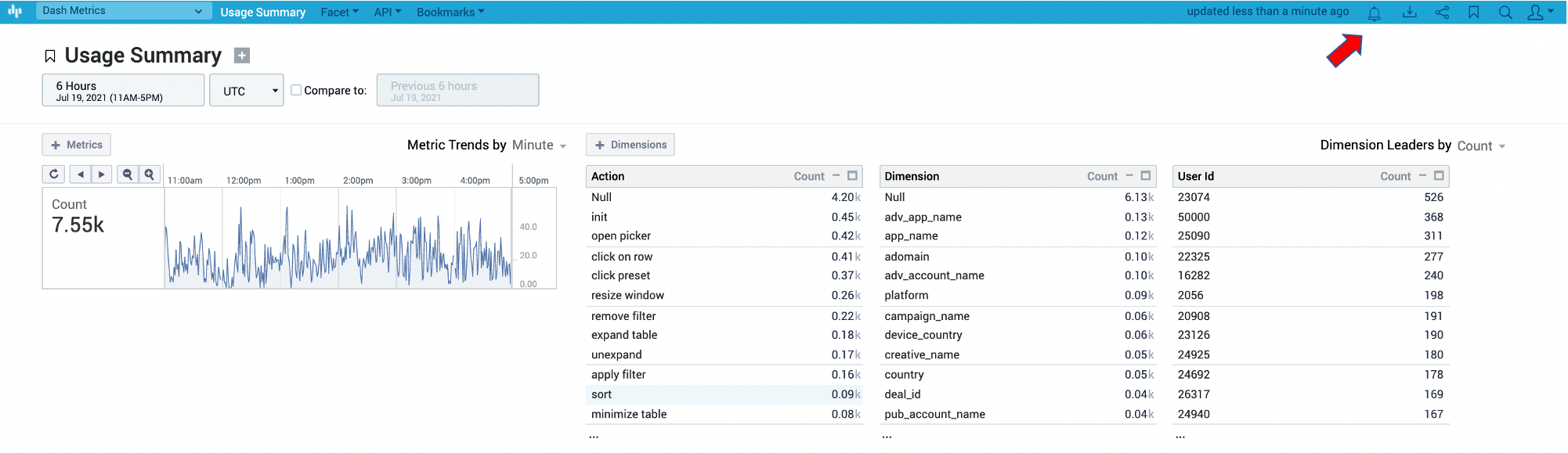Select the expand table action row

(724, 335)
